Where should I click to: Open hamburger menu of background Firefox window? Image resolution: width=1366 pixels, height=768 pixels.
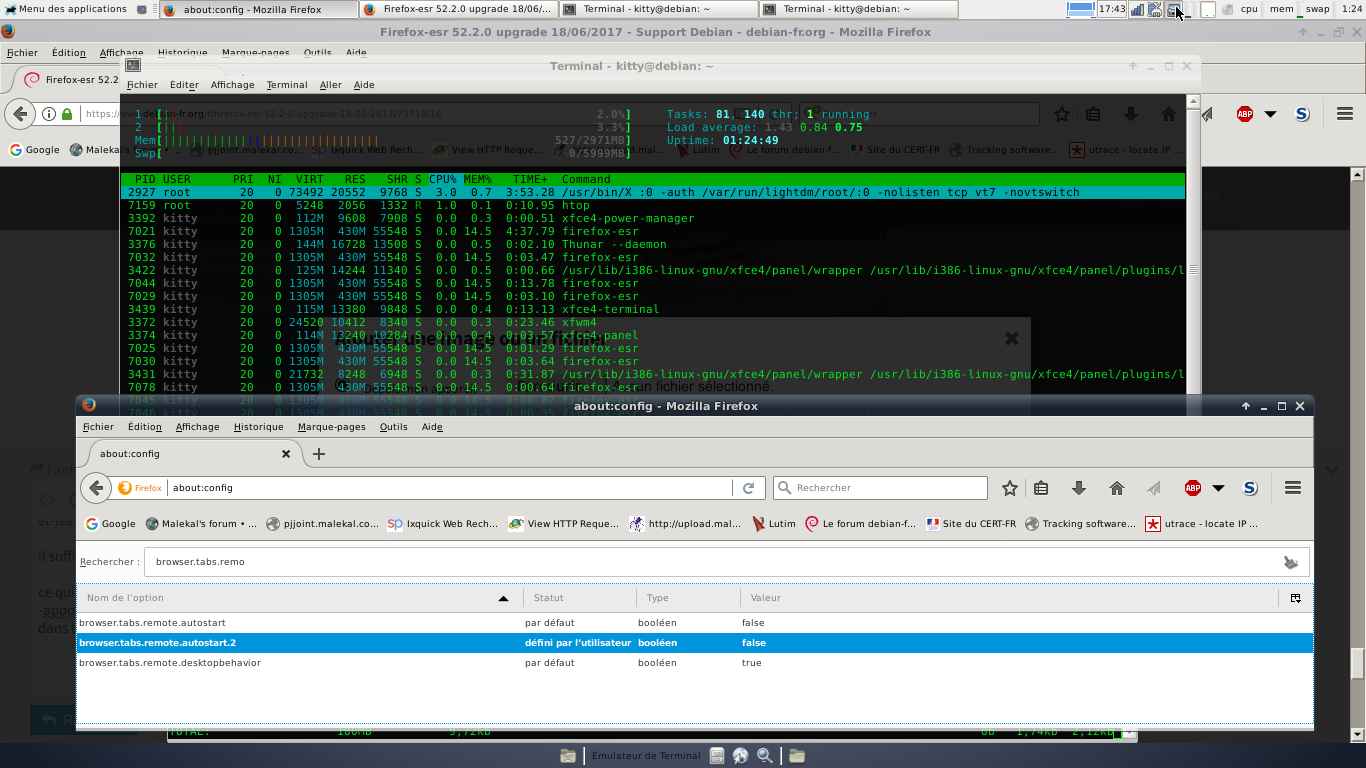pyautogui.click(x=1345, y=114)
